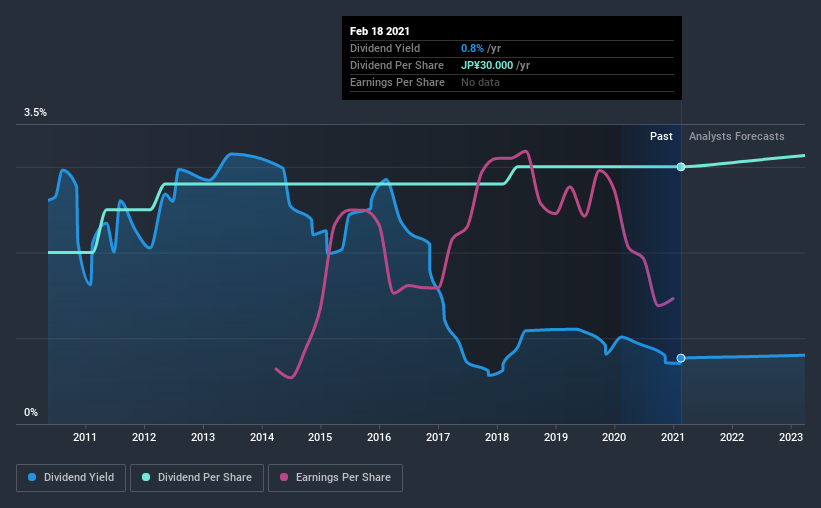Select the teal data point marker on Dividend Per Share line
Screen dimensions: 821x508
click(681, 167)
